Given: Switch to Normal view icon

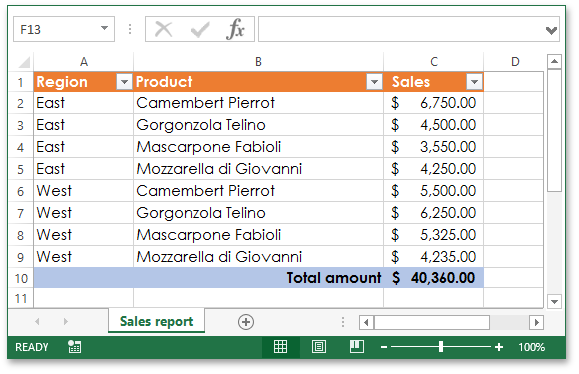Looking at the screenshot, I should point(280,347).
